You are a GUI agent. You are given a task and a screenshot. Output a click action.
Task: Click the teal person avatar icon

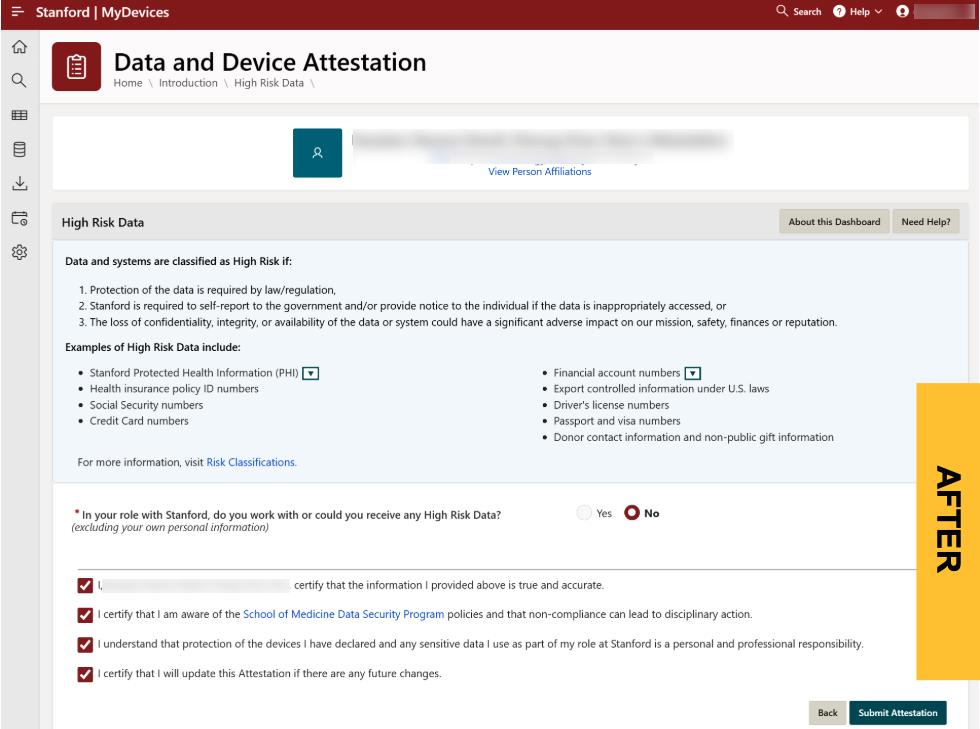(x=318, y=153)
